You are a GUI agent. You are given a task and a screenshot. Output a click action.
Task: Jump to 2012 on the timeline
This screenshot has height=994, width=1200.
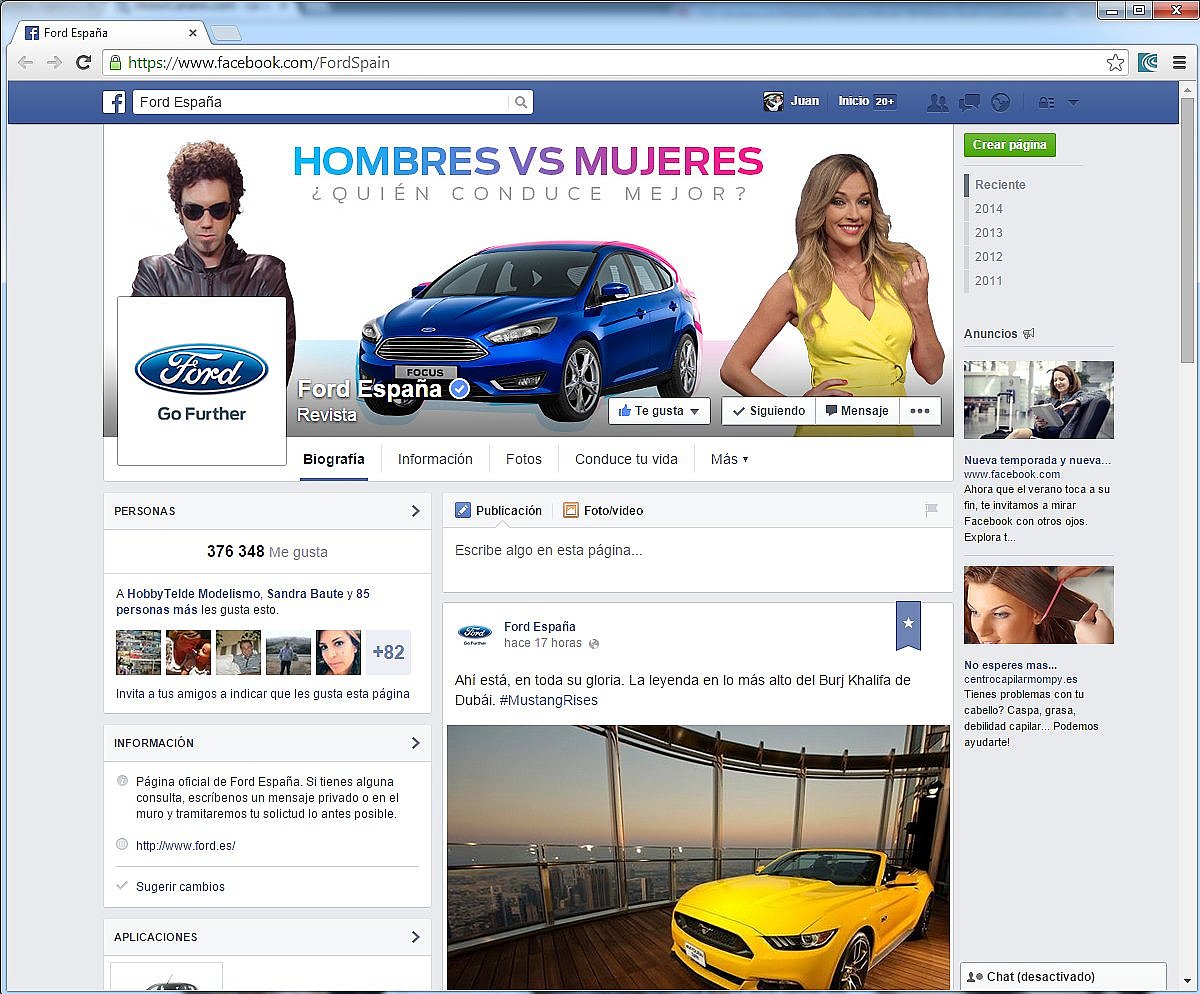tap(989, 257)
